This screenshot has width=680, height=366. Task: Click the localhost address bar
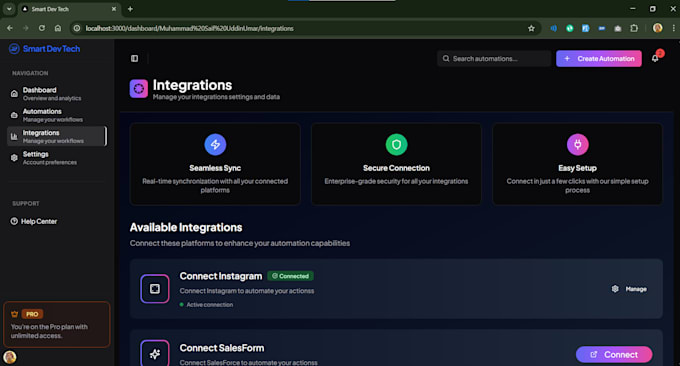coord(304,28)
